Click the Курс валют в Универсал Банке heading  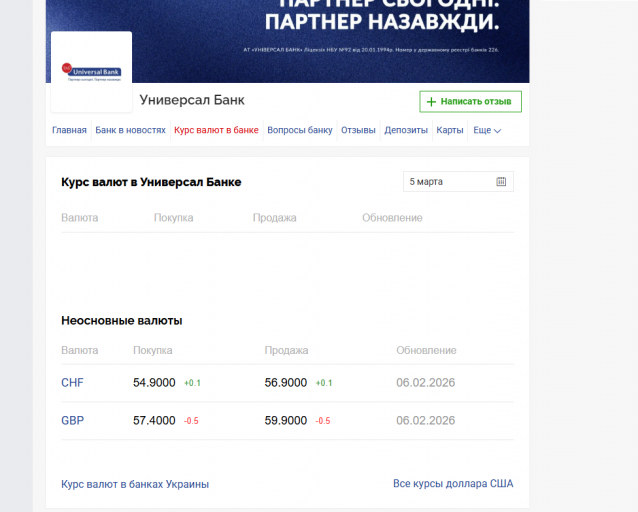[151, 182]
